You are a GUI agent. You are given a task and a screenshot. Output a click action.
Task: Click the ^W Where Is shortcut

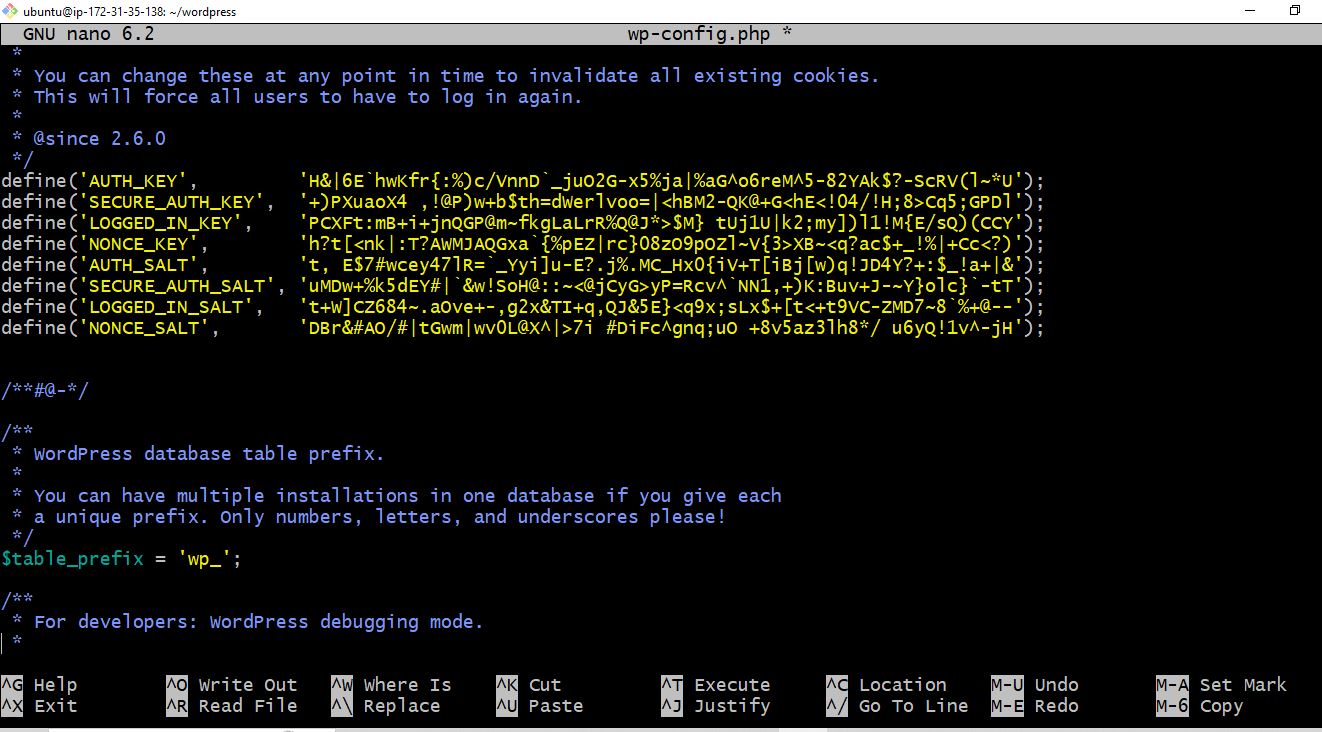[x=391, y=685]
